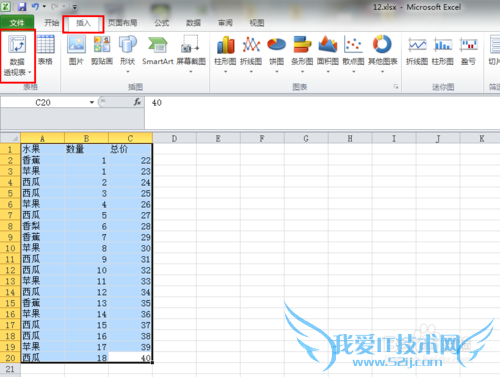Expand the Shapes dropdown arrow
Image resolution: width=500 pixels, height=377 pixels.
pos(128,71)
